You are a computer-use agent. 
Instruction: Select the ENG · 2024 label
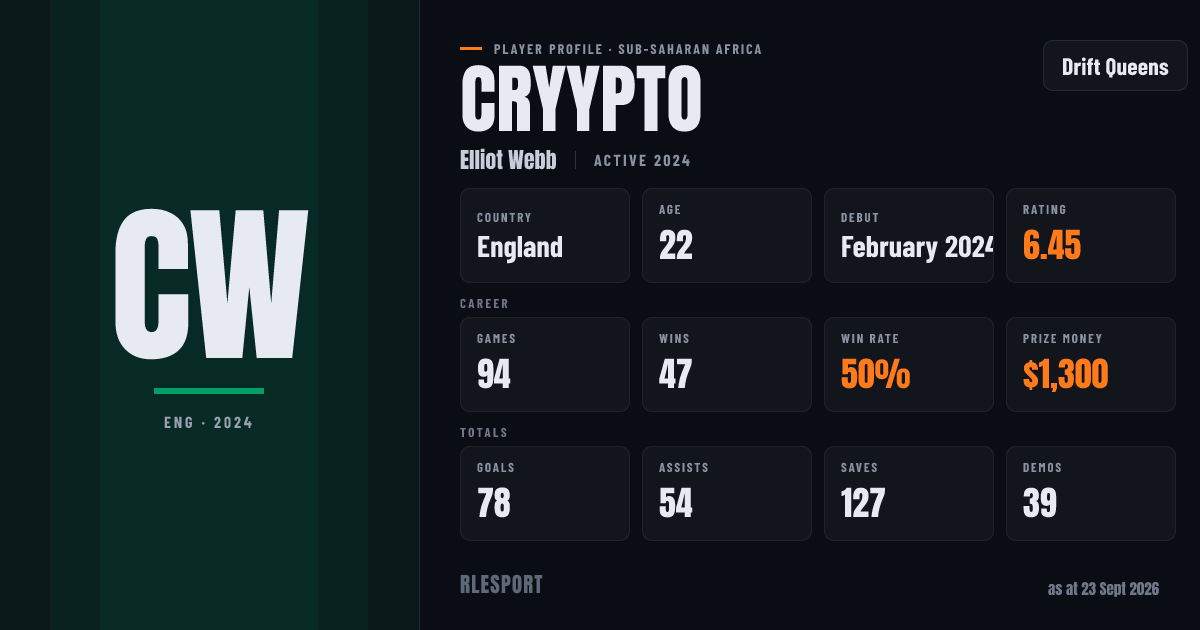pos(209,423)
